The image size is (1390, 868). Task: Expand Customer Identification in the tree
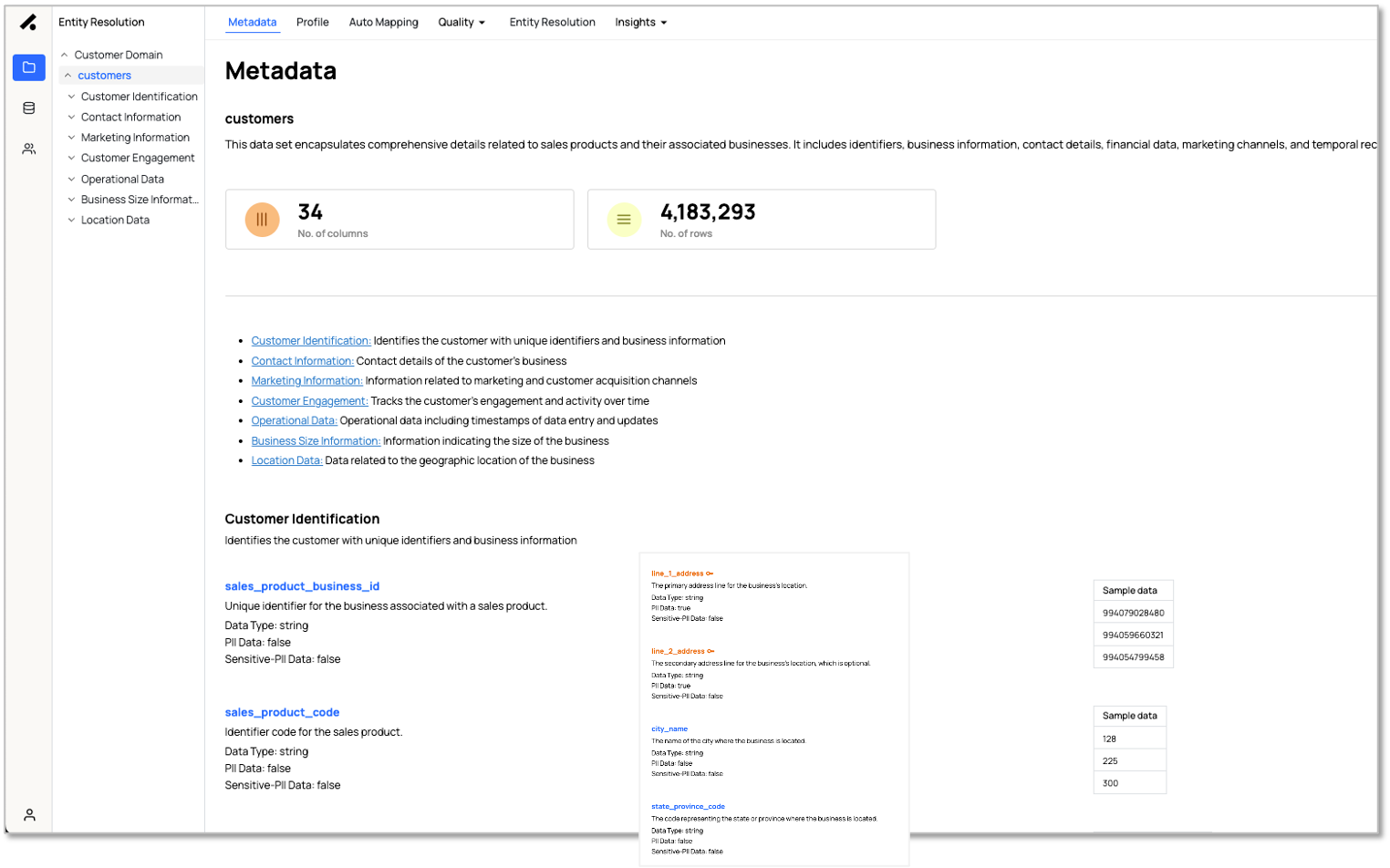[72, 97]
